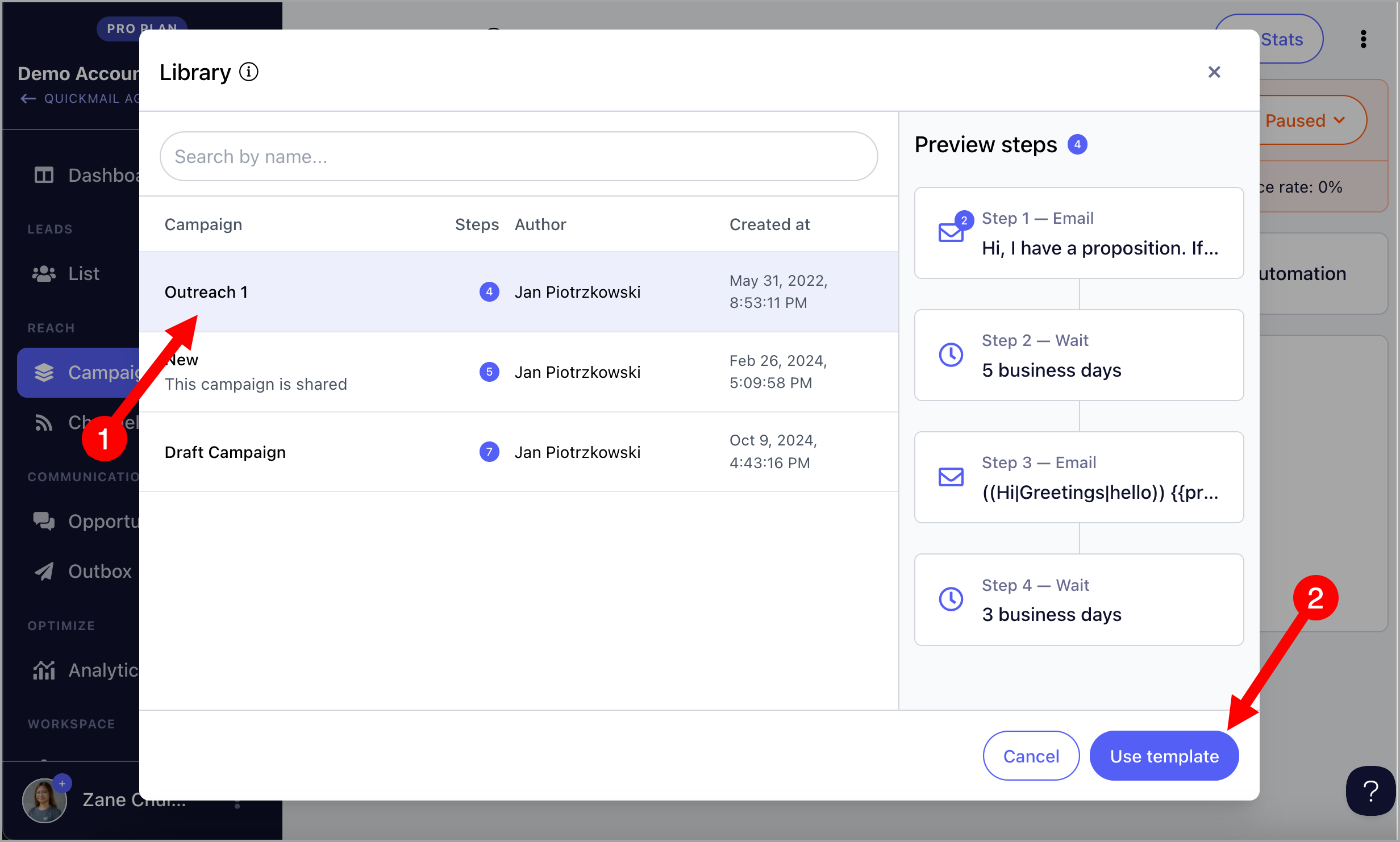This screenshot has width=1400, height=842.
Task: Open the List sidebar icon
Action: pos(44,274)
